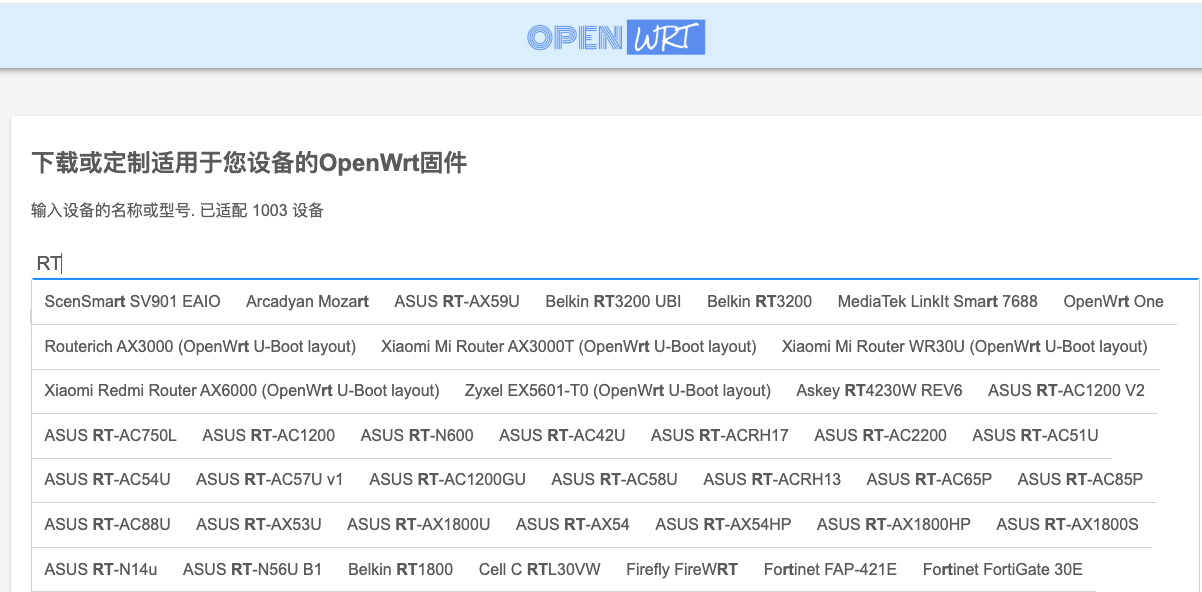The width and height of the screenshot is (1202, 592).
Task: Select the ASUS RT-AC57U v1 entry
Action: pyautogui.click(x=270, y=479)
